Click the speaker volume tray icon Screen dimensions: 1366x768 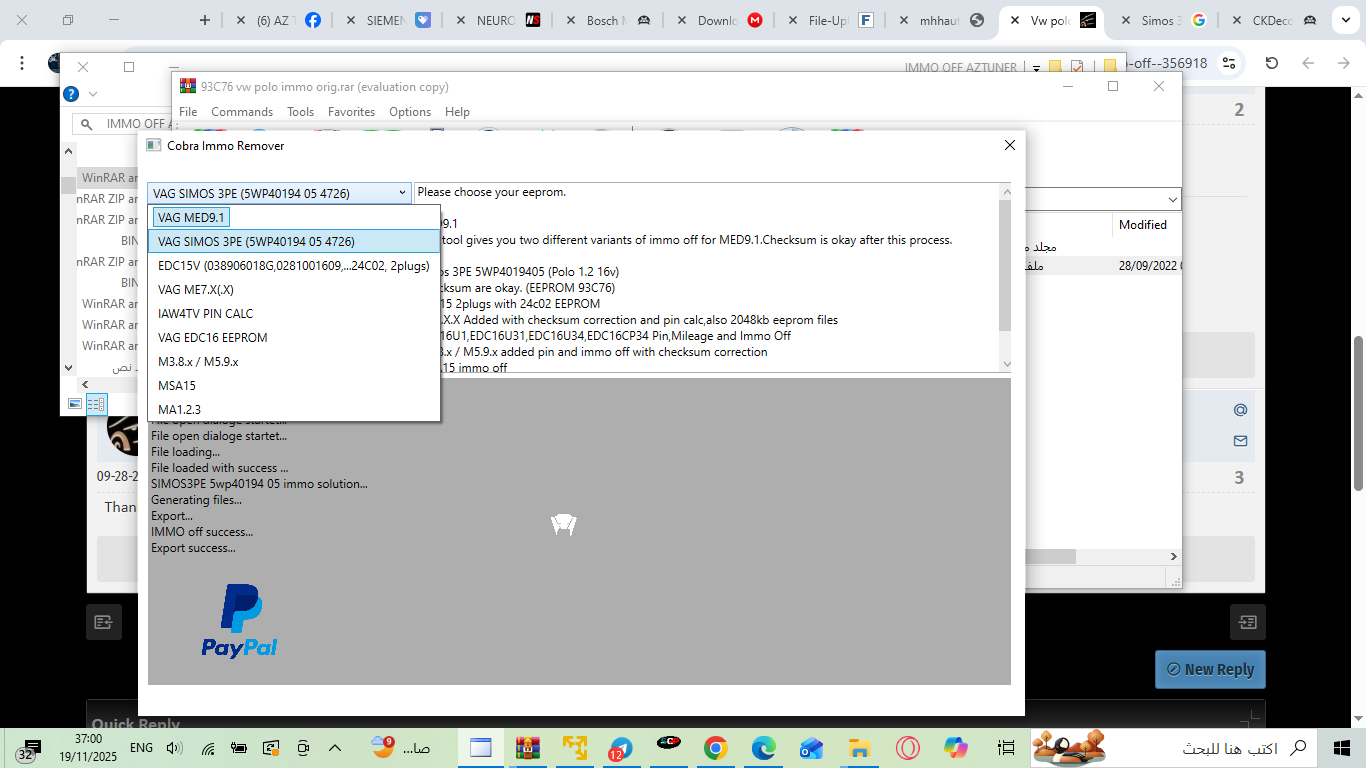click(175, 748)
